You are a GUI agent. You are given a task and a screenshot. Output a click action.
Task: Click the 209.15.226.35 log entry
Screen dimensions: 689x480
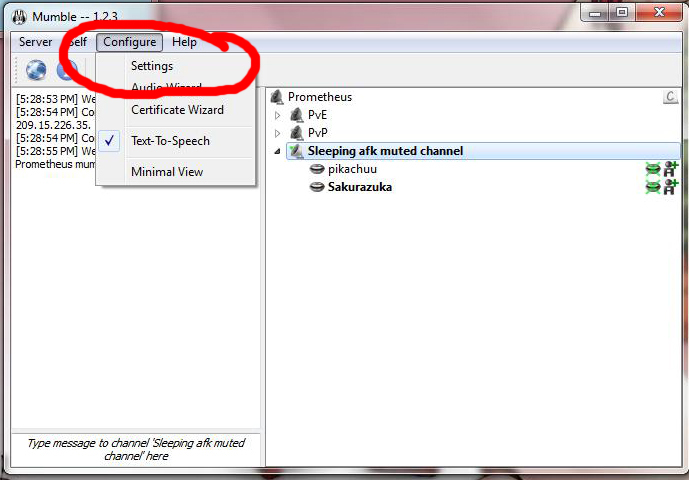coord(53,125)
